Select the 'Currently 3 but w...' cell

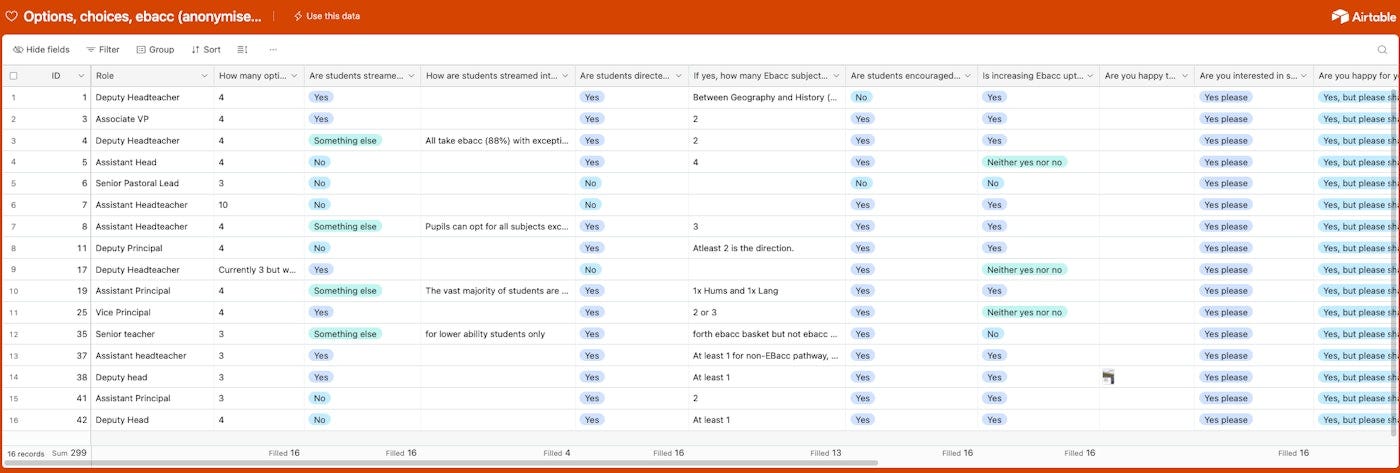point(259,270)
